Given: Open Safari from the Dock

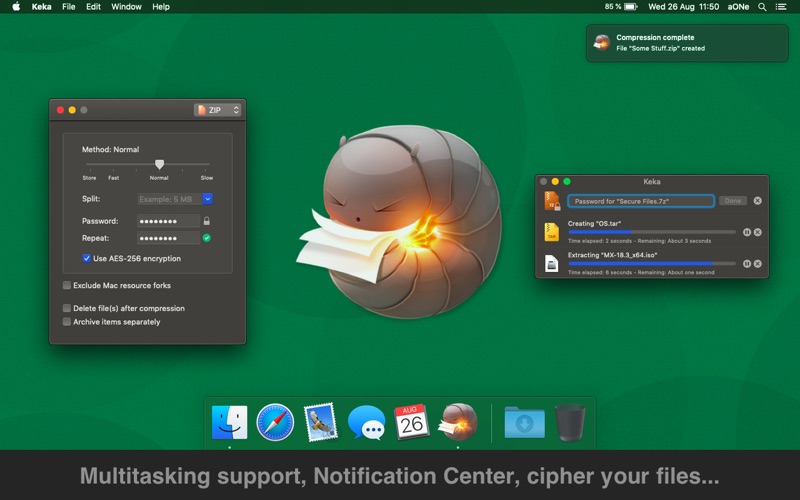Looking at the screenshot, I should [275, 423].
